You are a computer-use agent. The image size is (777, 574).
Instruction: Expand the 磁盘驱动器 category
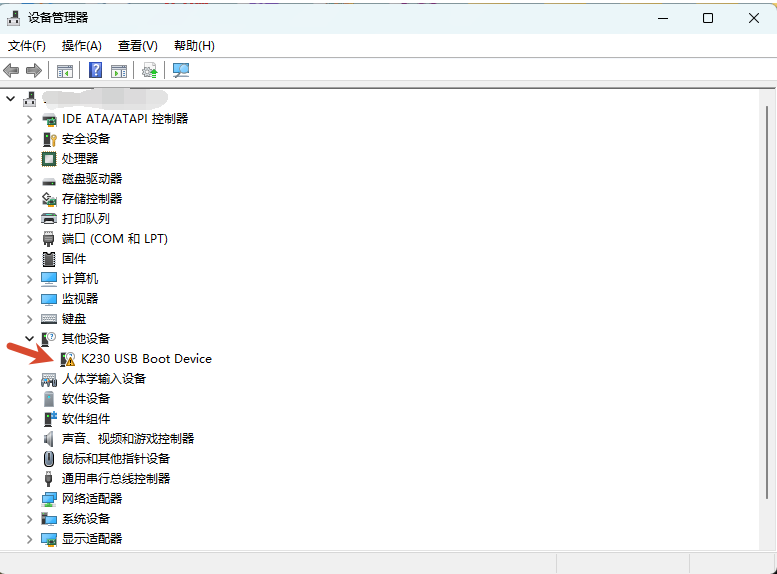tap(30, 179)
